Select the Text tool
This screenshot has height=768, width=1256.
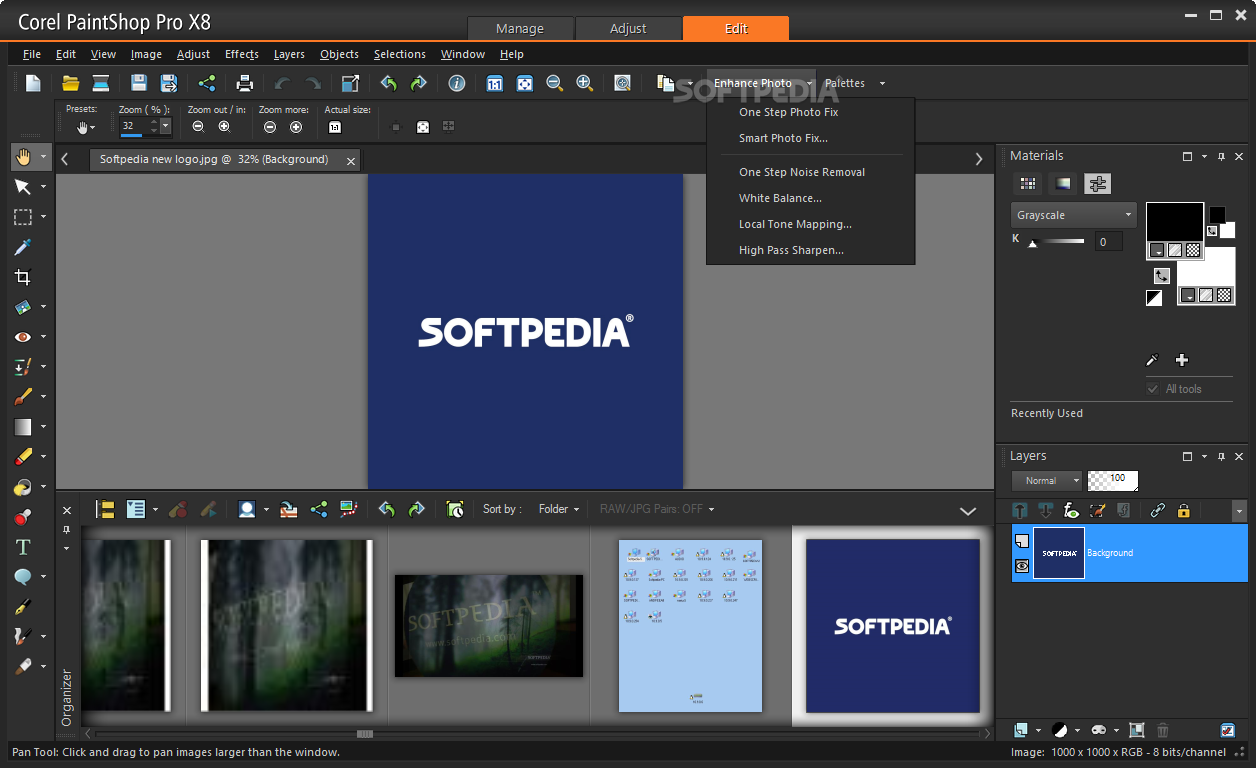point(22,547)
